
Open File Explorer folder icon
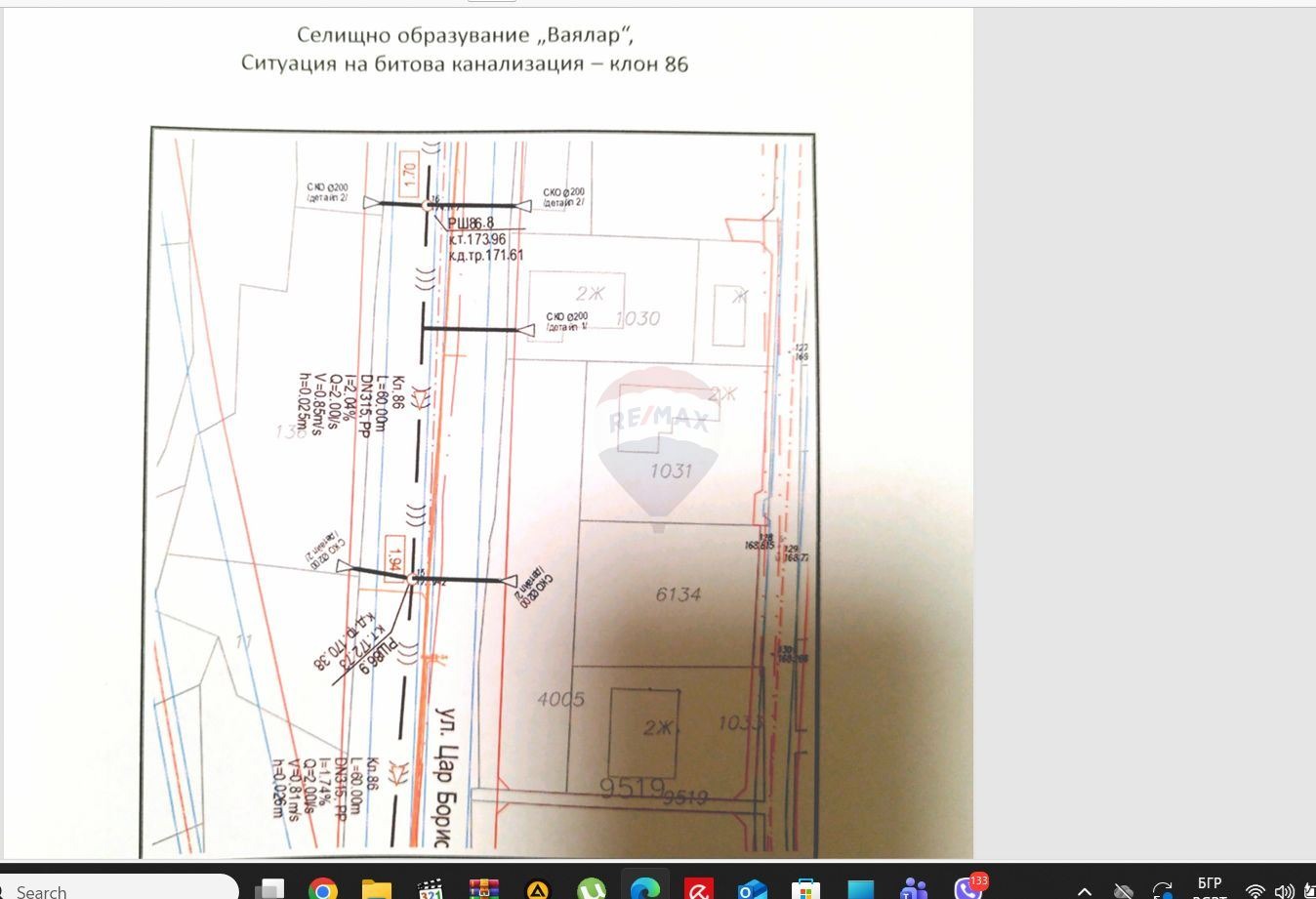point(377,889)
